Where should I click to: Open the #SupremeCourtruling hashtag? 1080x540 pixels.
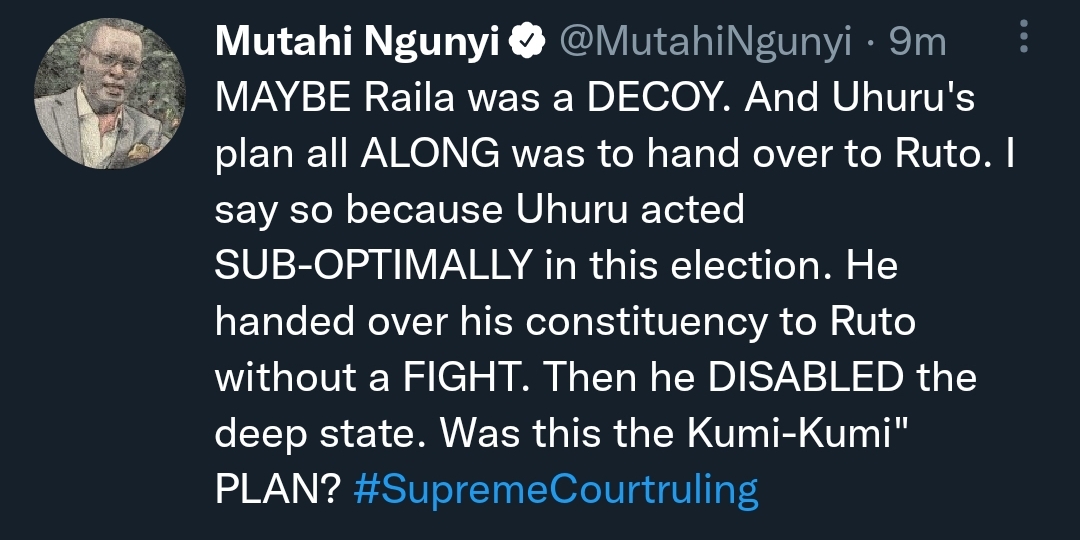click(x=556, y=491)
